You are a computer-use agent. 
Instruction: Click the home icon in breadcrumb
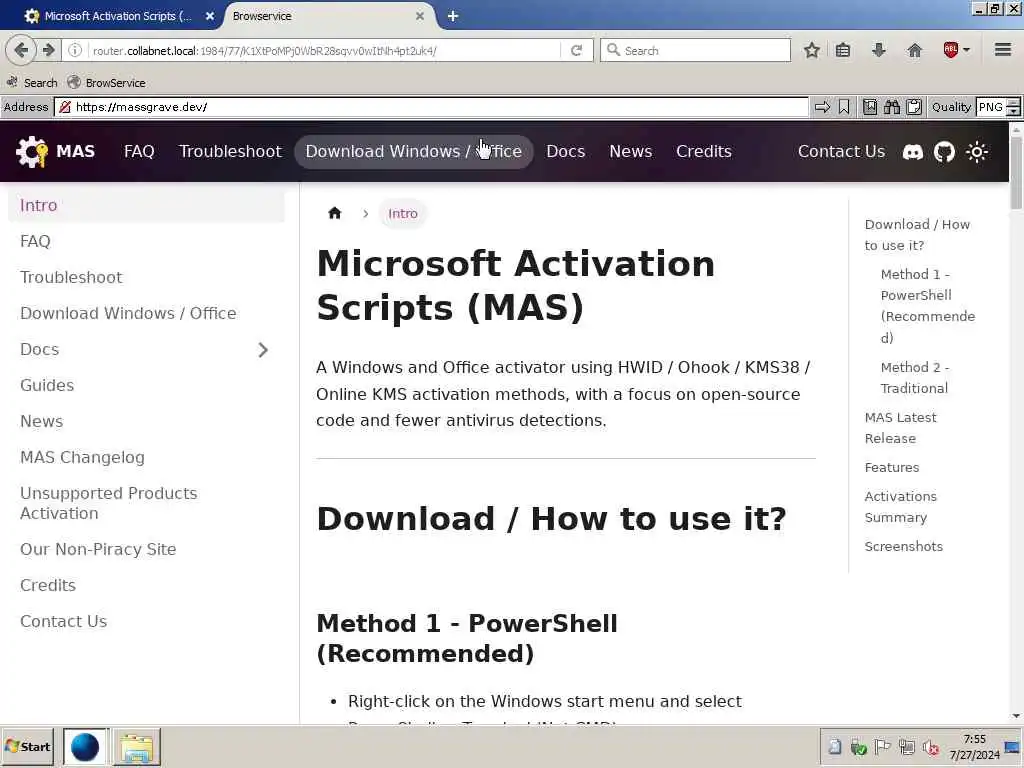pyautogui.click(x=334, y=213)
